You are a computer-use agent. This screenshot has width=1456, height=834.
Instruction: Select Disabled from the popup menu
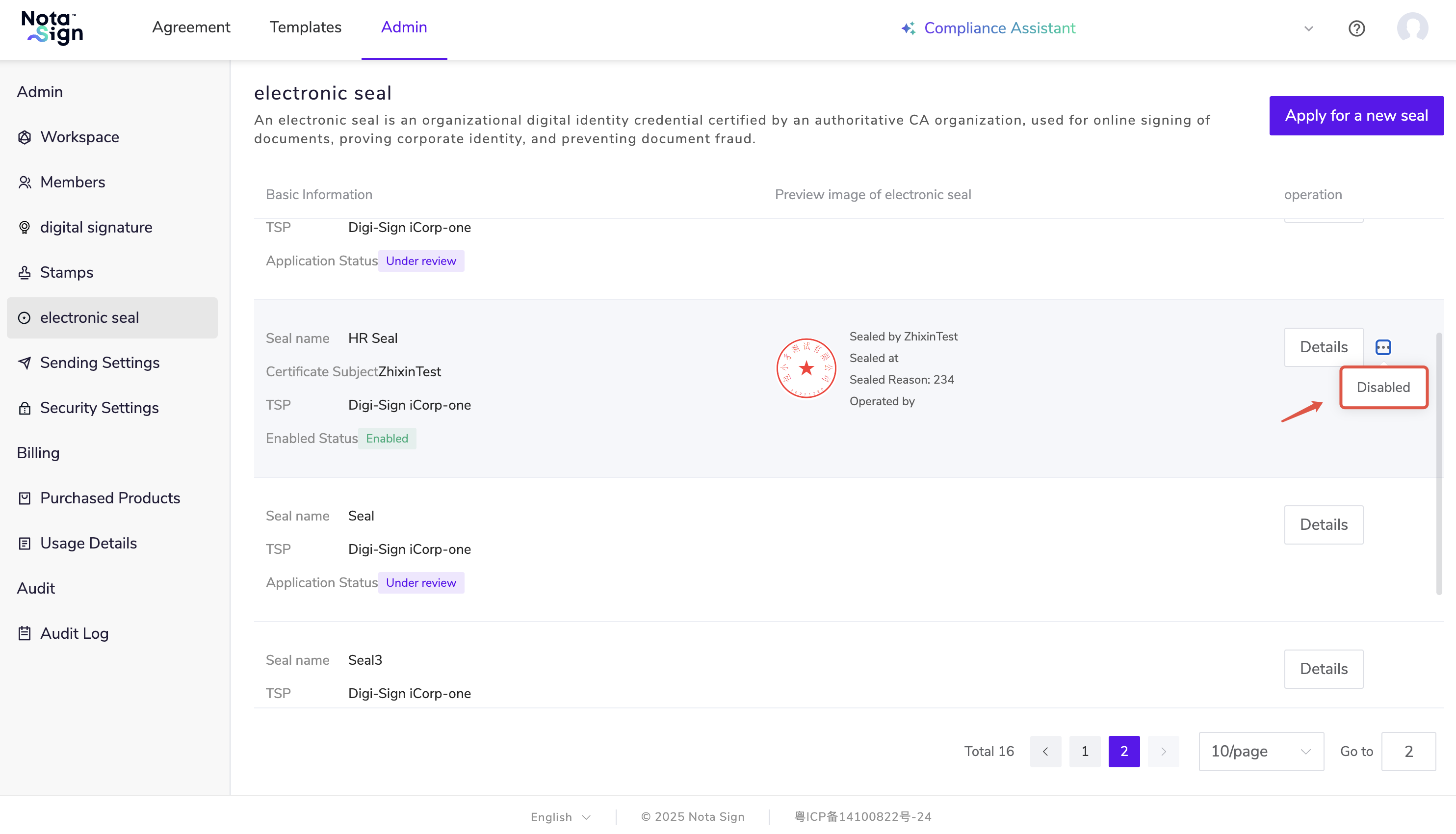(x=1383, y=387)
